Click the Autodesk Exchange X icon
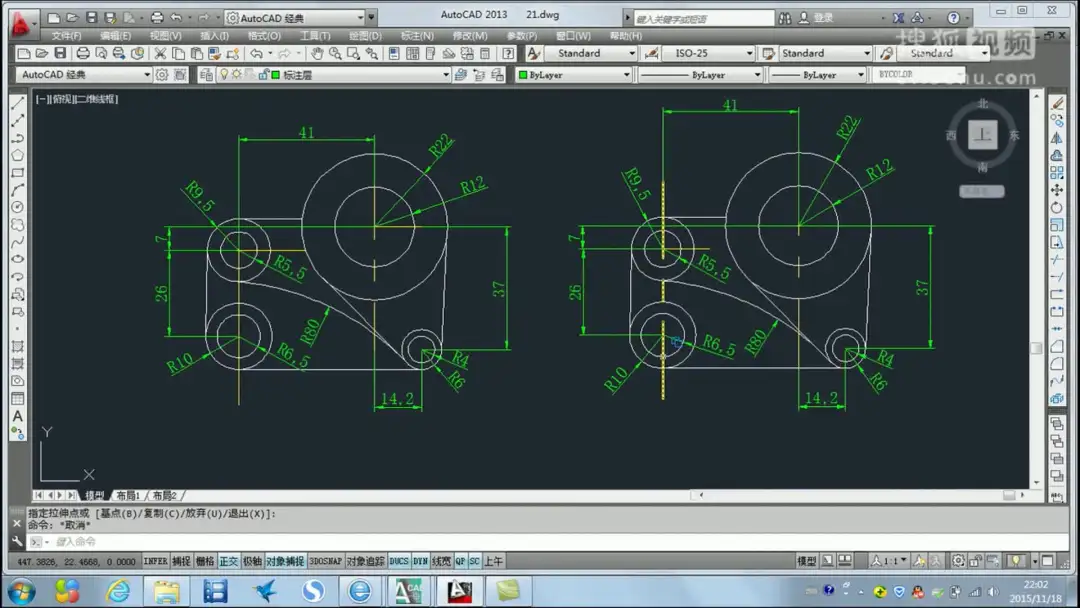This screenshot has width=1080, height=608. pos(898,18)
